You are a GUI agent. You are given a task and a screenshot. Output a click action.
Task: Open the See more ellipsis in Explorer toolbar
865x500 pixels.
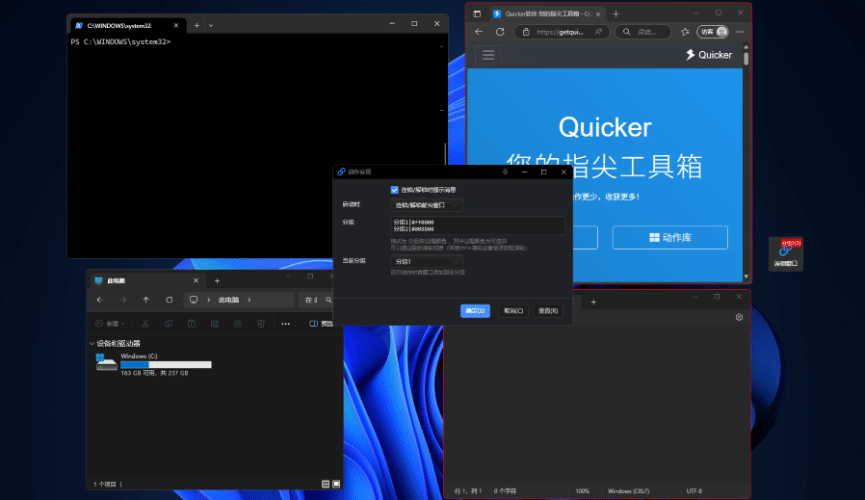point(285,323)
